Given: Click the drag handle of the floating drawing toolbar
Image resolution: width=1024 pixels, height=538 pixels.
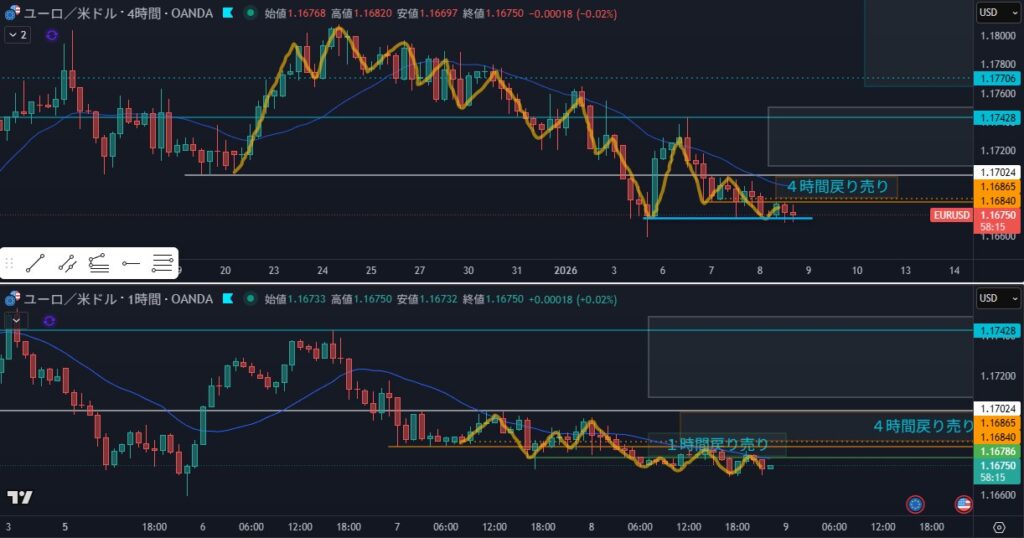Looking at the screenshot, I should [10, 264].
